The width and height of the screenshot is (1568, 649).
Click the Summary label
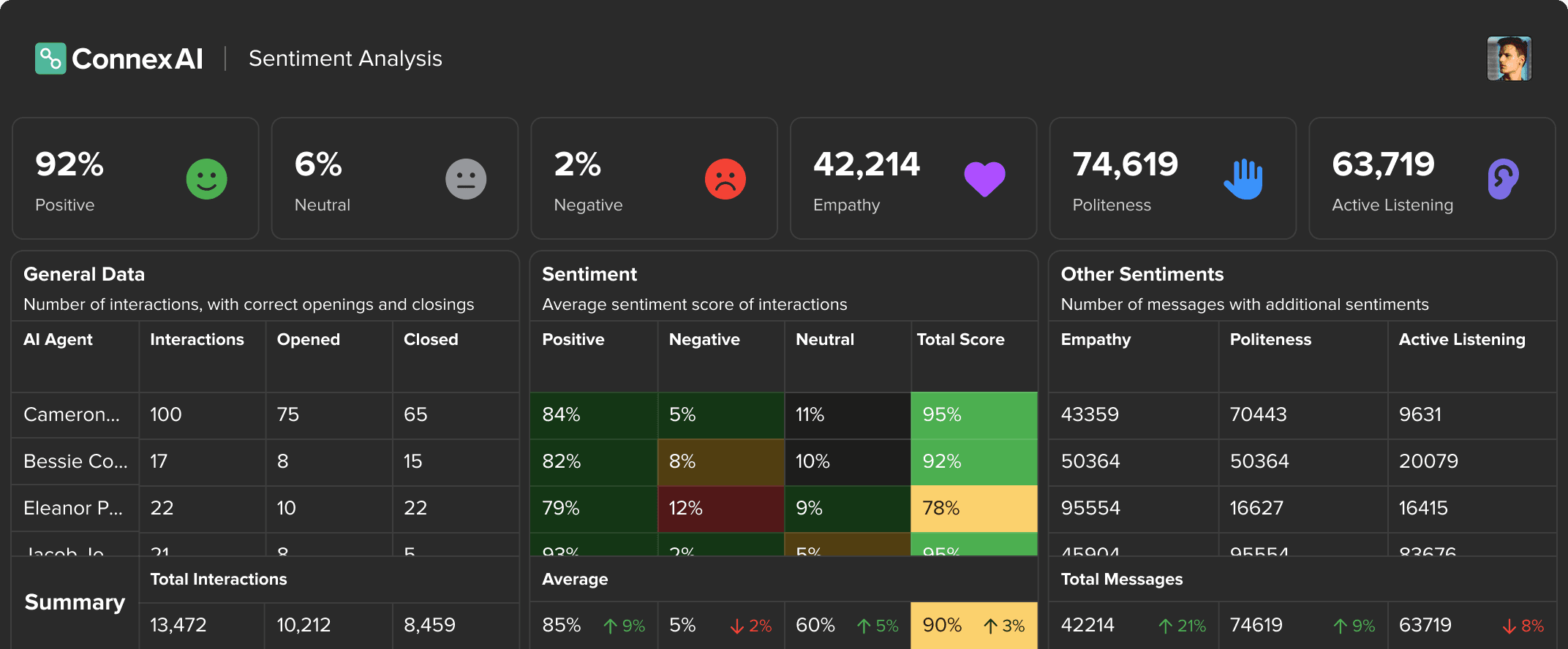pos(75,602)
